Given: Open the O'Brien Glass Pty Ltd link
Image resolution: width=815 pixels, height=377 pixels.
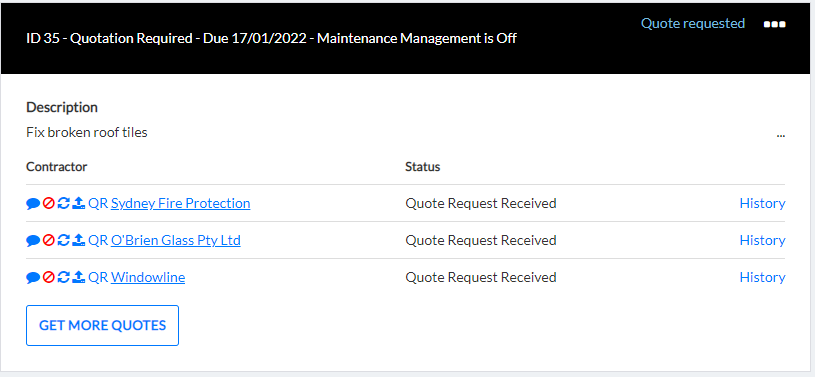Looking at the screenshot, I should coord(176,240).
